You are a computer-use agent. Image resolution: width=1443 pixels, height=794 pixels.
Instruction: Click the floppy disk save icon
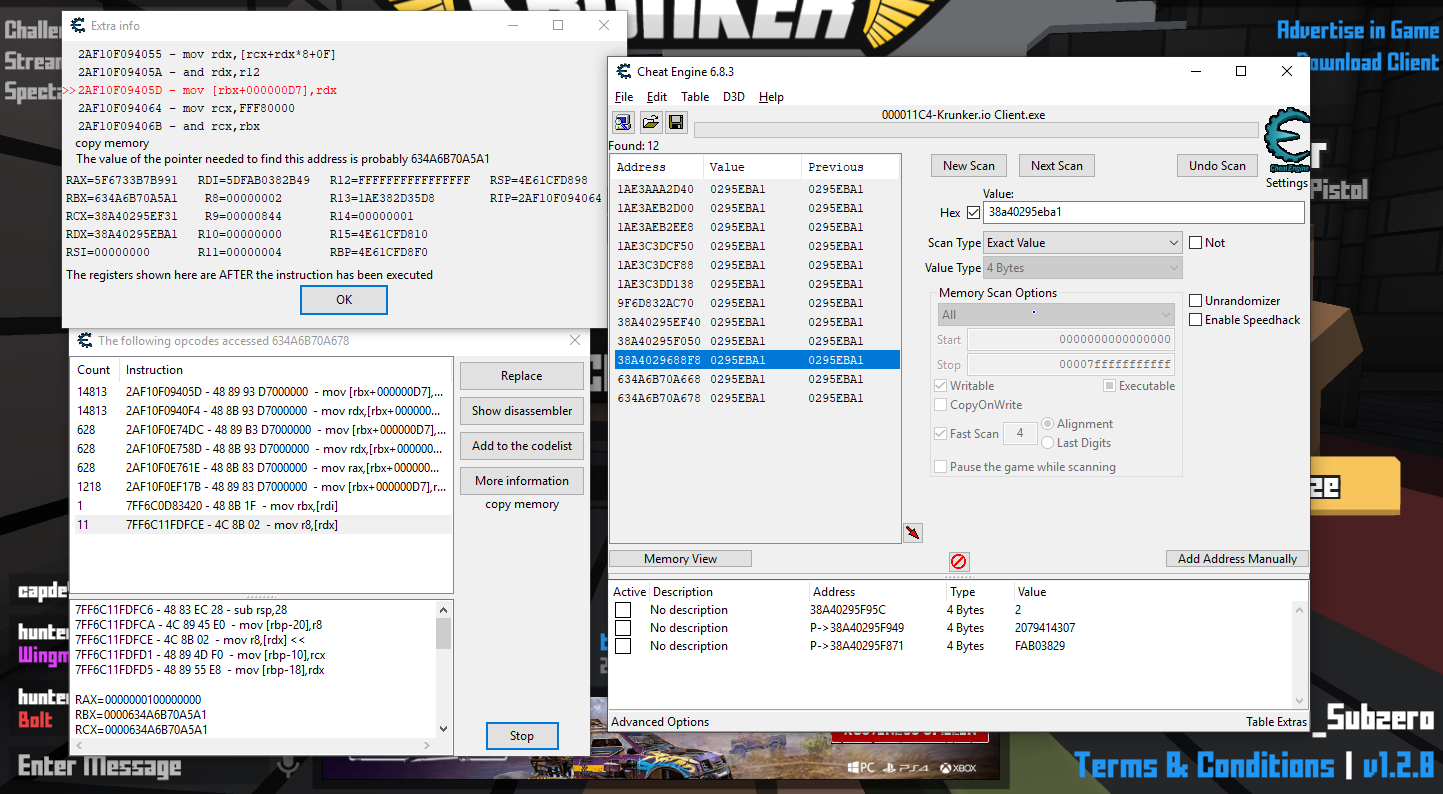[676, 122]
